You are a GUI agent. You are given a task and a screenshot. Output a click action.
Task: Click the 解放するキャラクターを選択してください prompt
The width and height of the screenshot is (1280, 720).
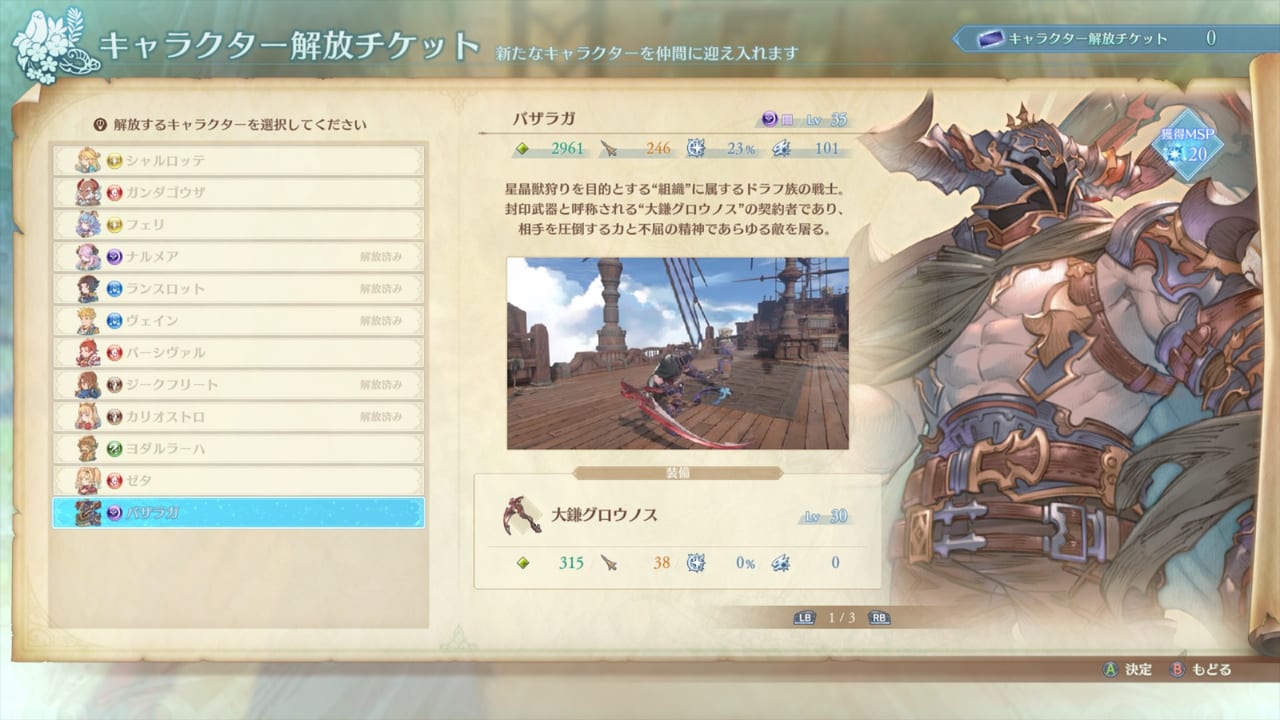pos(240,125)
